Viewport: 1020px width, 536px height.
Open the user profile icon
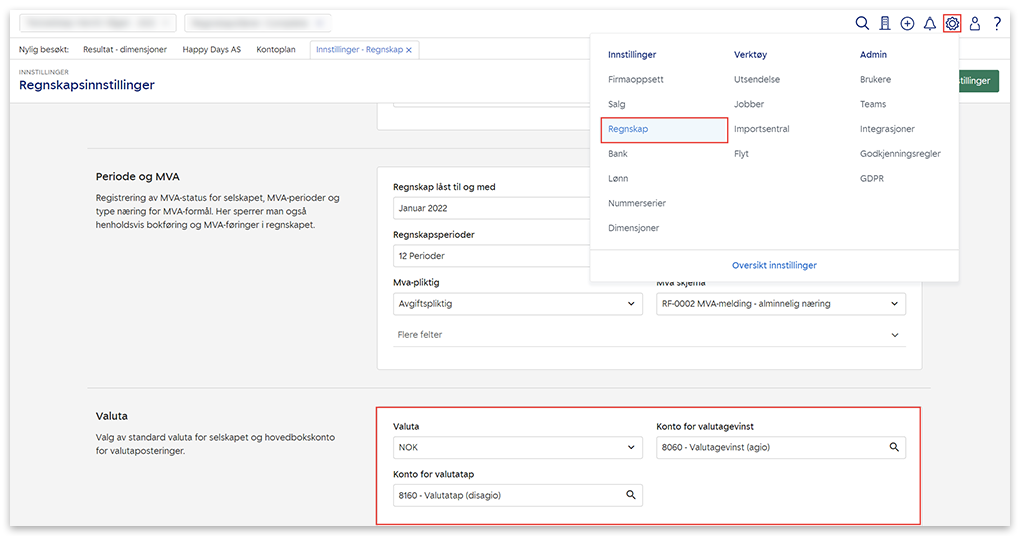click(x=975, y=24)
